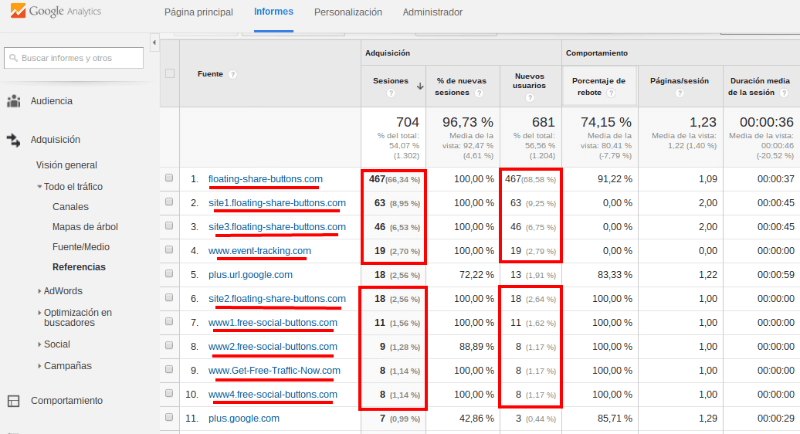Screen dimensions: 800x434
Task: Sort by Nuevos usuarios column header
Action: [x=529, y=81]
